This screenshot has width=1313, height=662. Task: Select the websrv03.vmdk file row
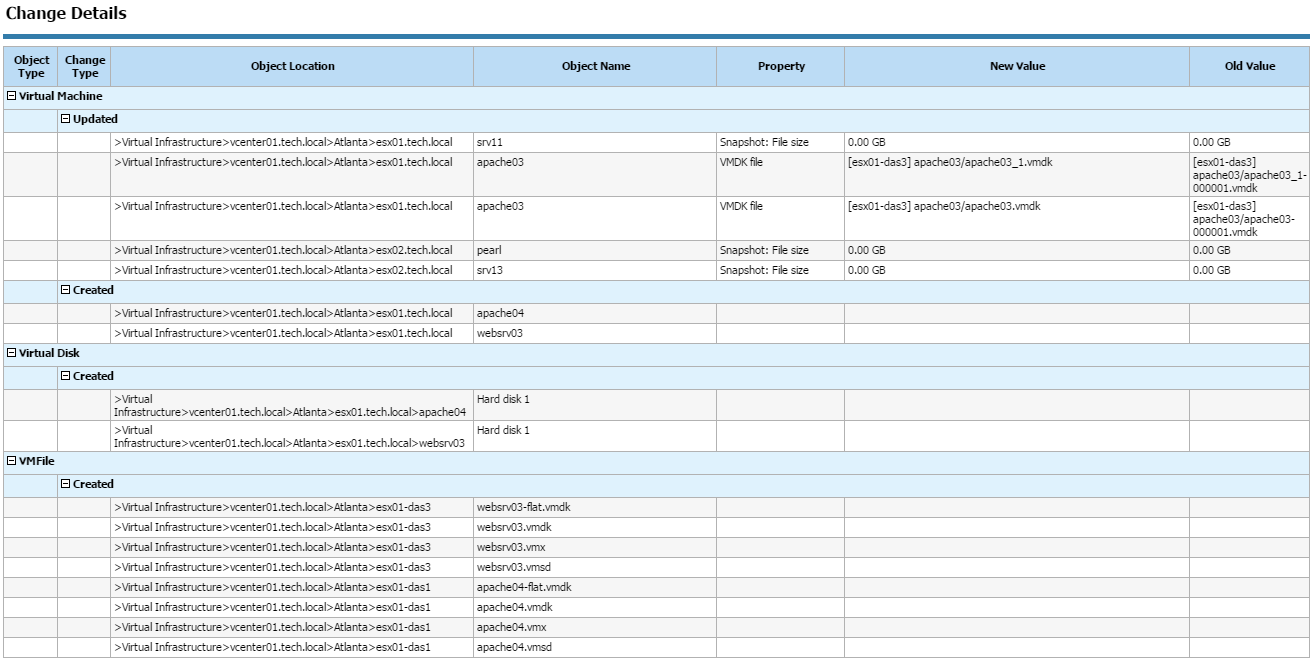click(x=657, y=528)
